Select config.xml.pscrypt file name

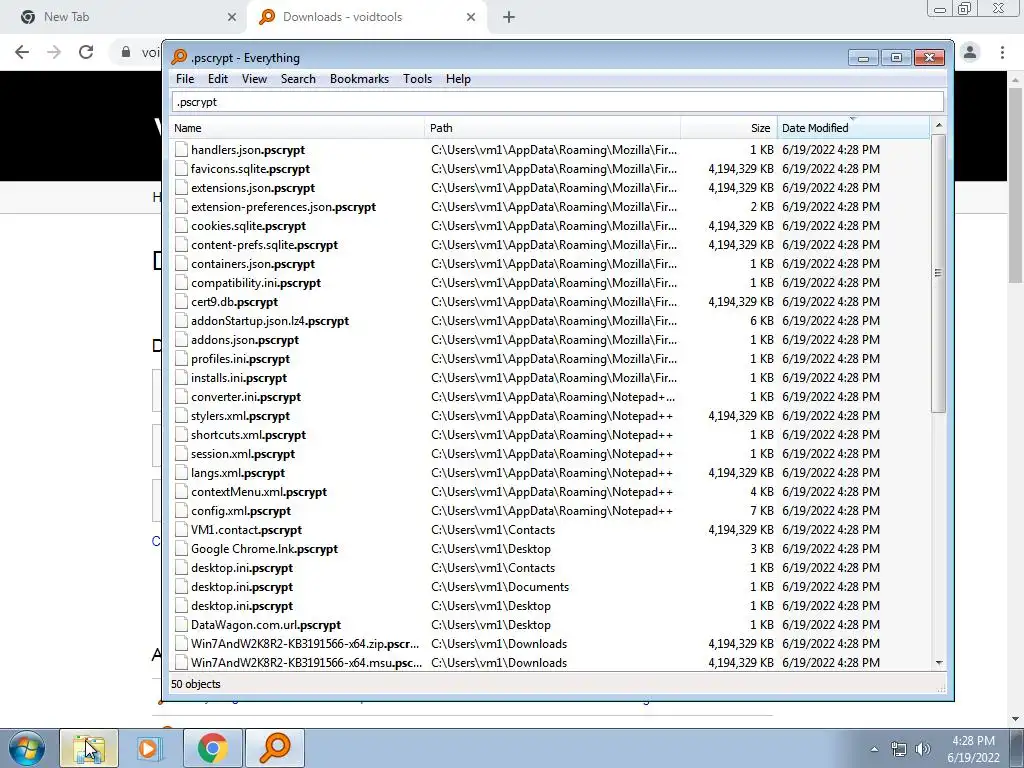click(x=241, y=511)
